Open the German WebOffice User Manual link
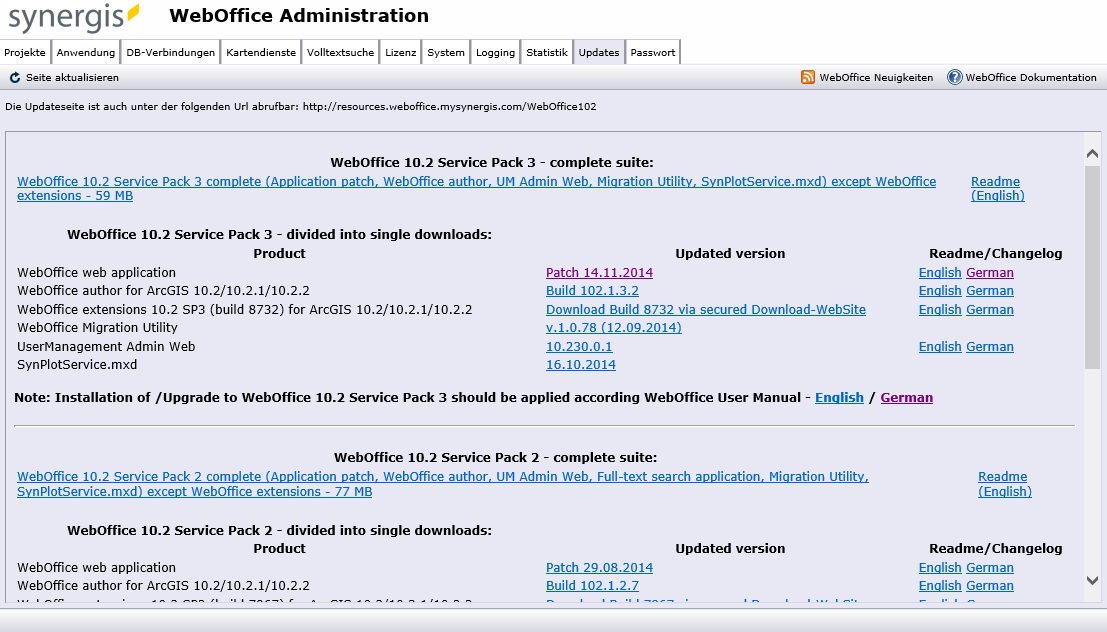 [x=905, y=397]
